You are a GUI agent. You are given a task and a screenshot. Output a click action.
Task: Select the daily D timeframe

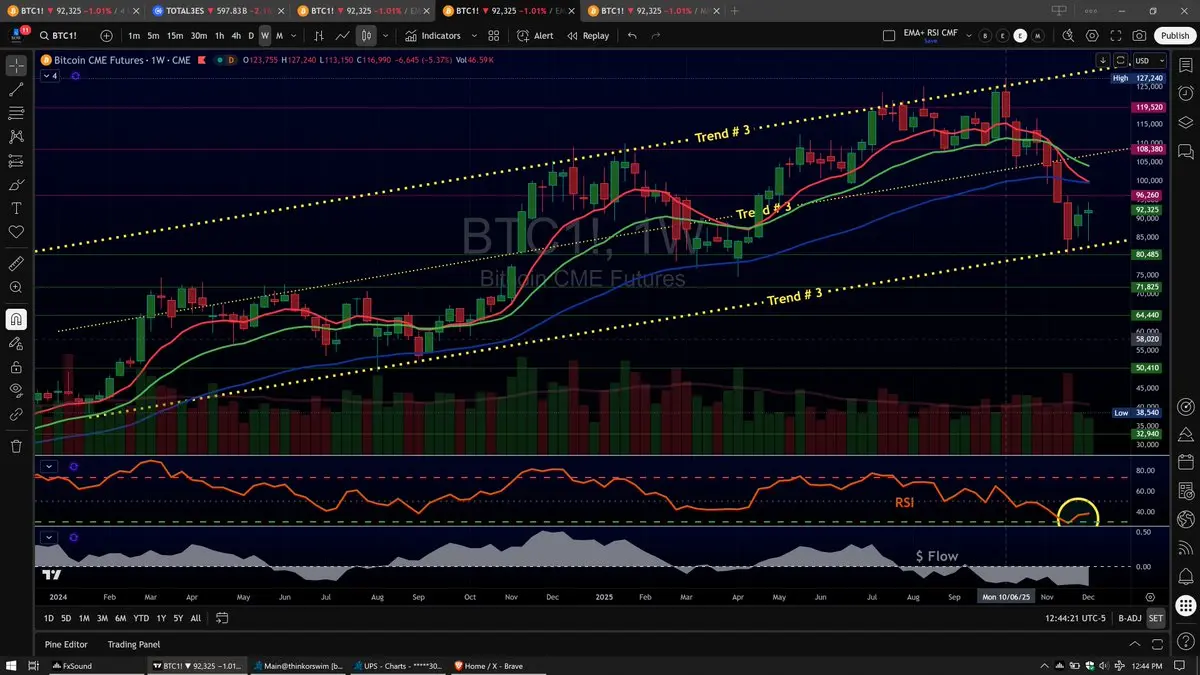click(x=251, y=35)
